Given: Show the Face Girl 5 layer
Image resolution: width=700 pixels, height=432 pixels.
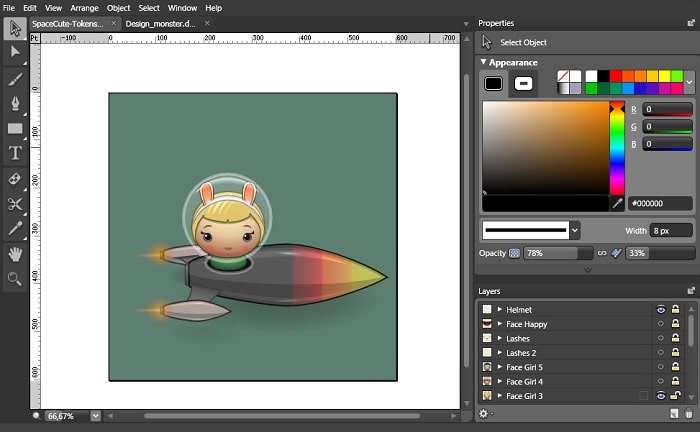Looking at the screenshot, I should [x=661, y=367].
